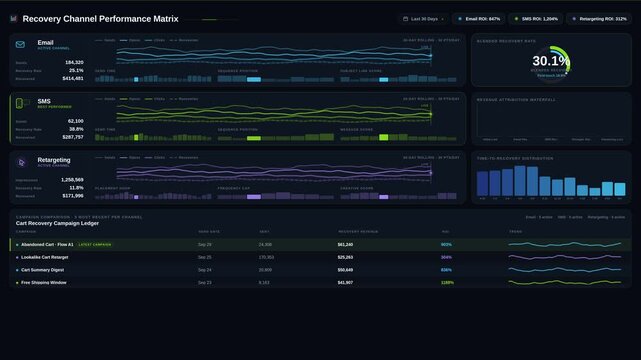This screenshot has height=360, width=641.
Task: Click the calendar icon in date filter
Action: (406, 19)
